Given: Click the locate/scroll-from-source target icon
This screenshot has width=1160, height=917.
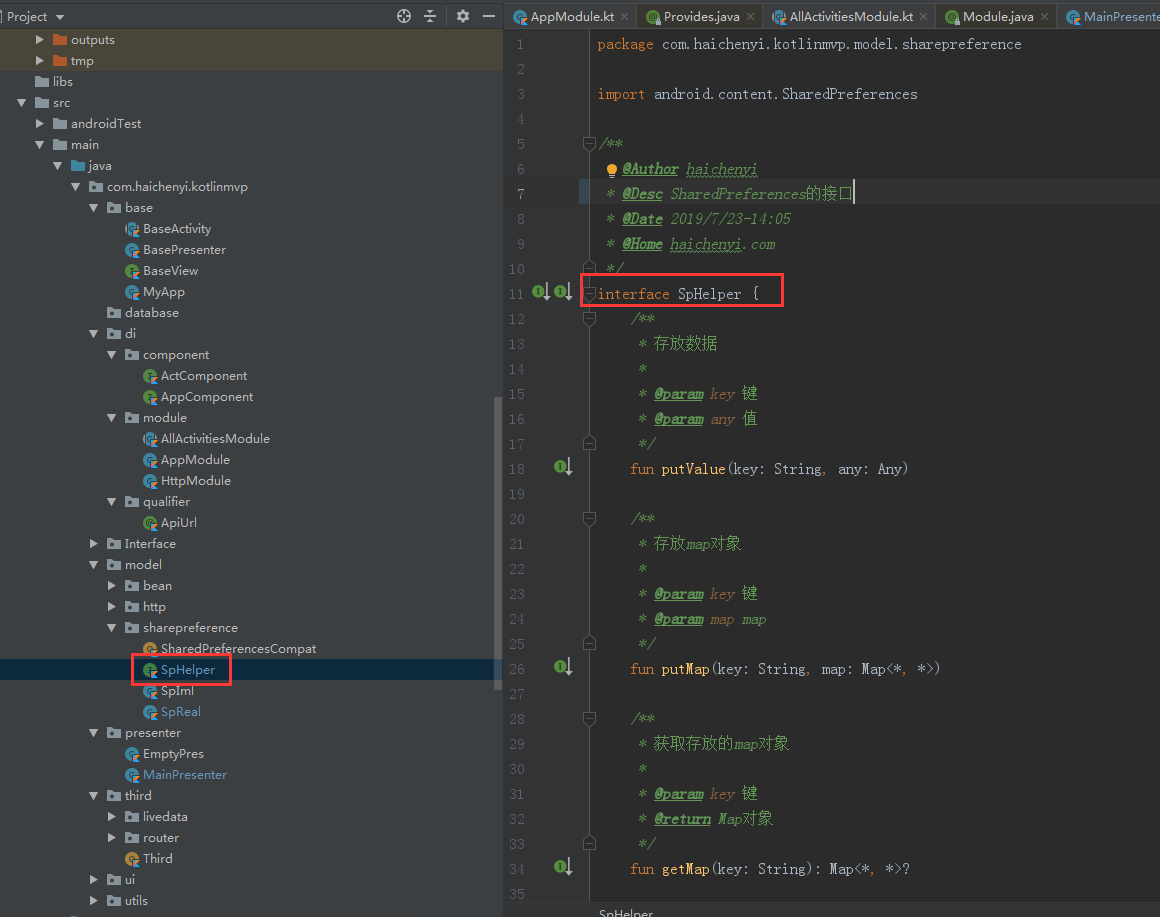Looking at the screenshot, I should [x=403, y=16].
